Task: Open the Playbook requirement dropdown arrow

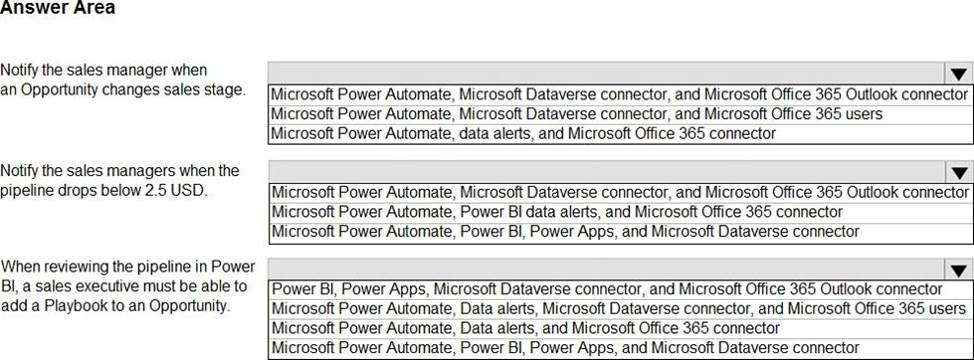Action: click(958, 270)
